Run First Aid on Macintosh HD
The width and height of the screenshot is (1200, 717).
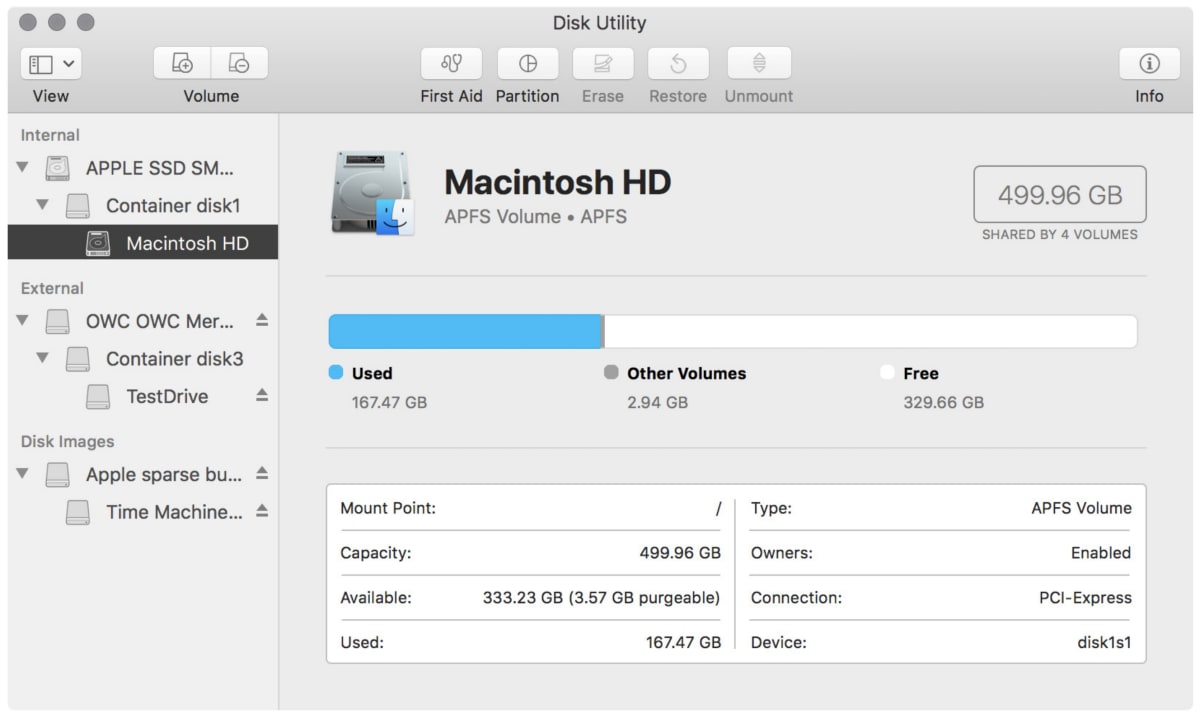click(451, 63)
